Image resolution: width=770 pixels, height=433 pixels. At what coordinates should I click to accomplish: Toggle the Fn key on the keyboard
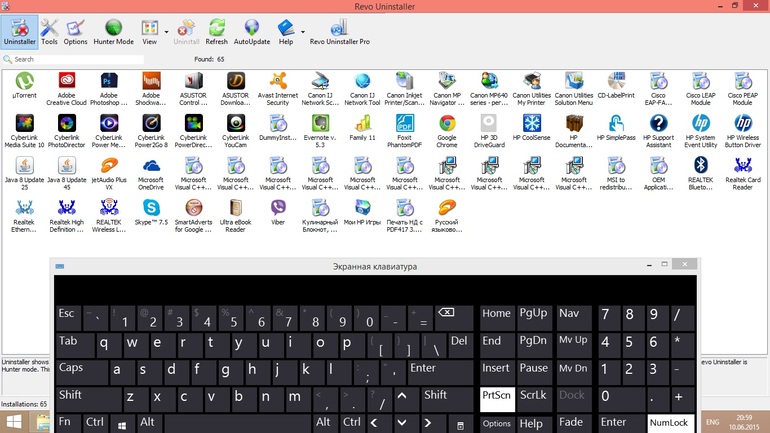[x=68, y=423]
